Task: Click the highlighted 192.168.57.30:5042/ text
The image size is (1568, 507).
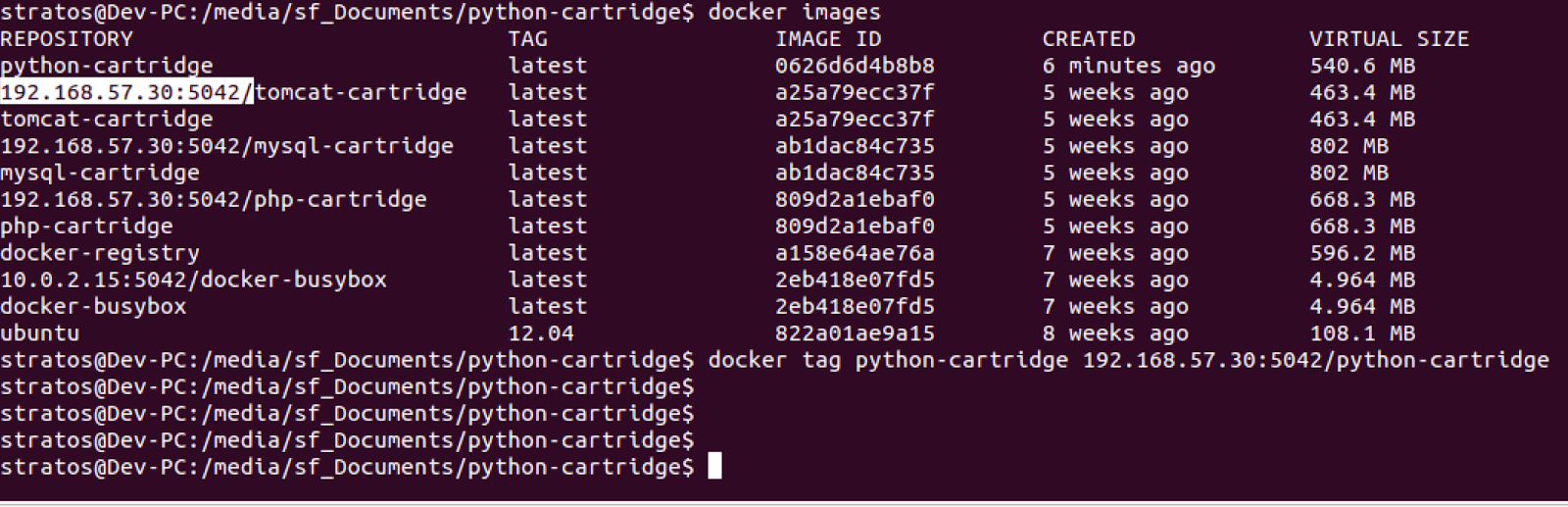Action: [126, 92]
